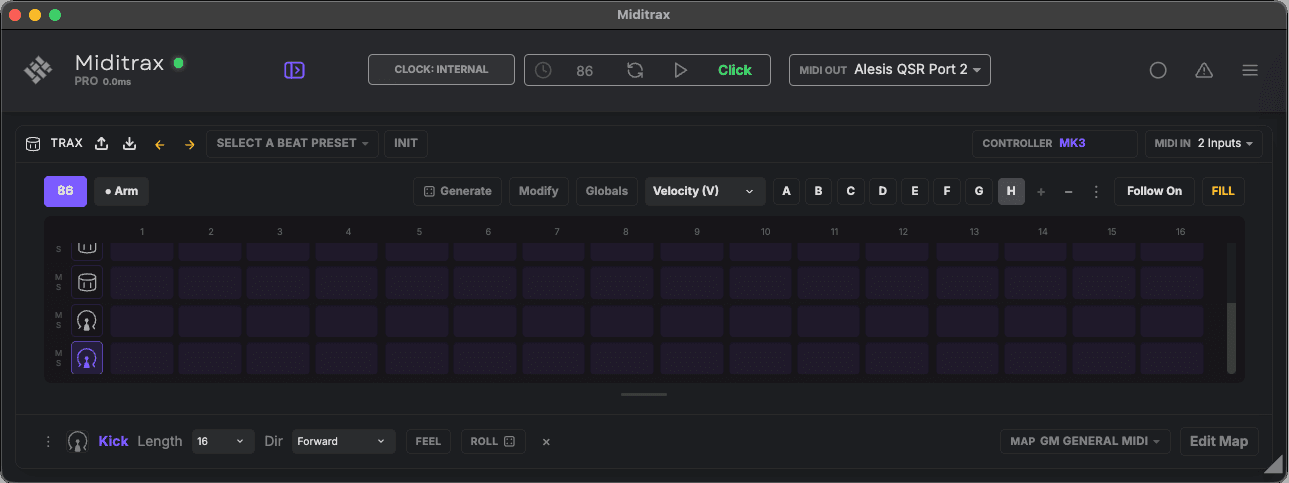Mute the unselected kick track
This screenshot has height=483, width=1289.
coord(58,314)
